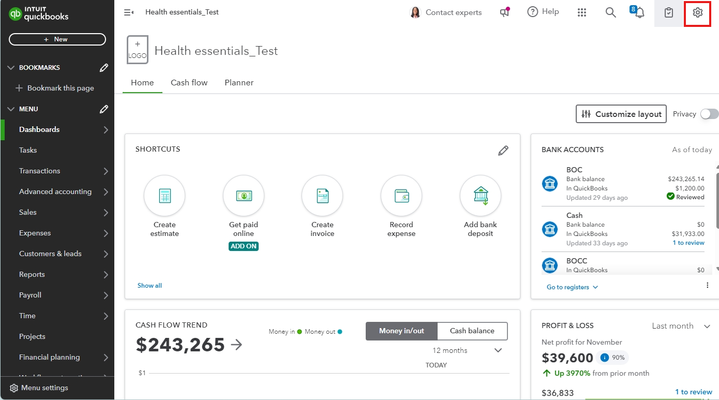Click the Add bank deposit shortcut icon
719x400 pixels.
point(481,196)
